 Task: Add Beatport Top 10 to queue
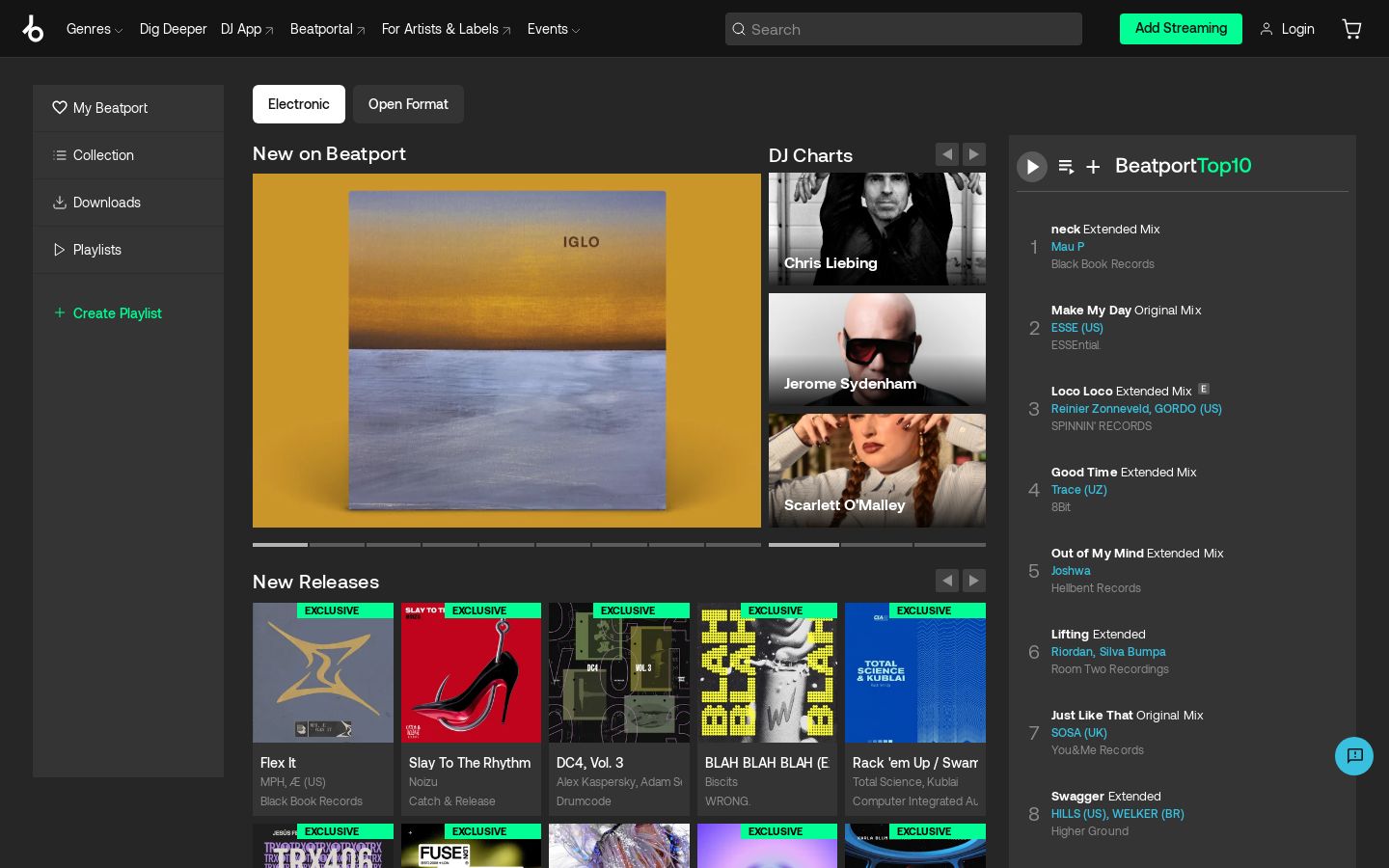tap(1066, 167)
